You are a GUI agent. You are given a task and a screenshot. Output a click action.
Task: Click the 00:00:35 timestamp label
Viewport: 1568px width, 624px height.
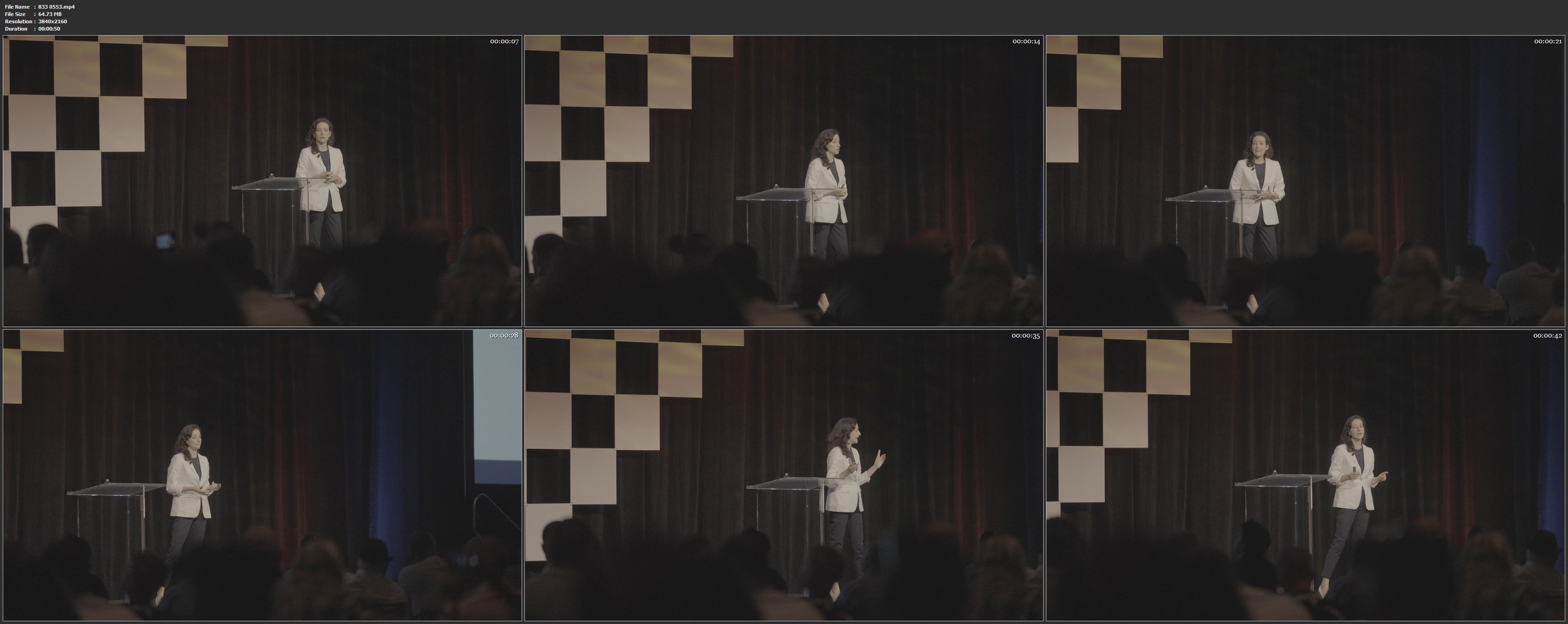point(1026,335)
